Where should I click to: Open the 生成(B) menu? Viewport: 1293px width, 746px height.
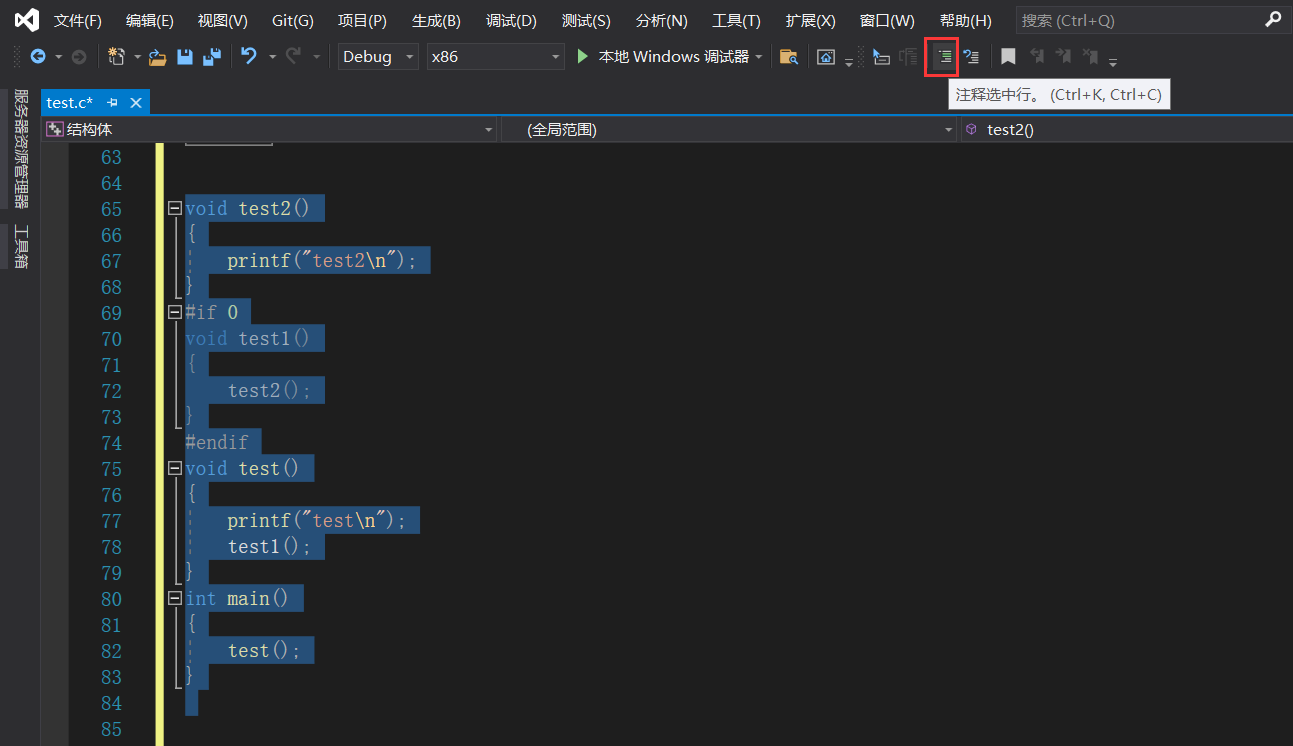[436, 20]
